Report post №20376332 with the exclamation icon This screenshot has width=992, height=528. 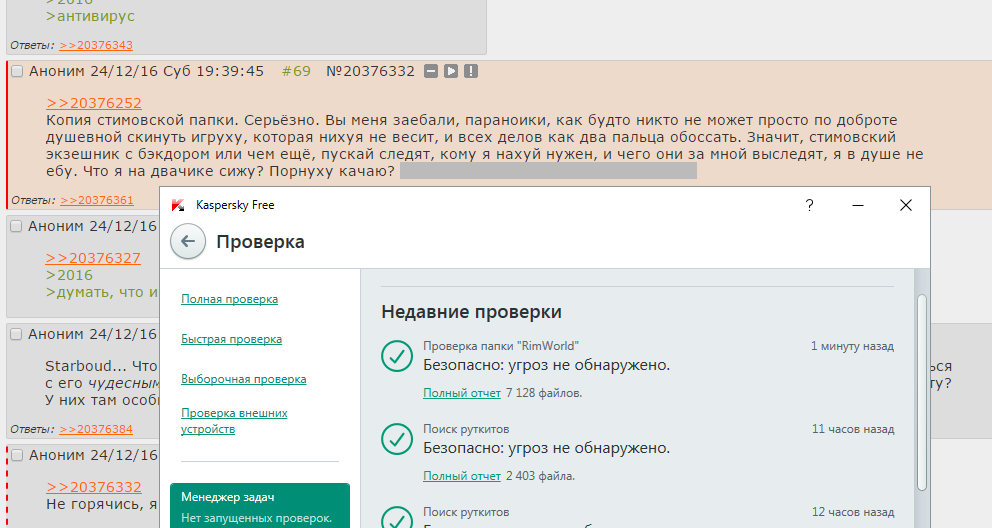(x=471, y=71)
